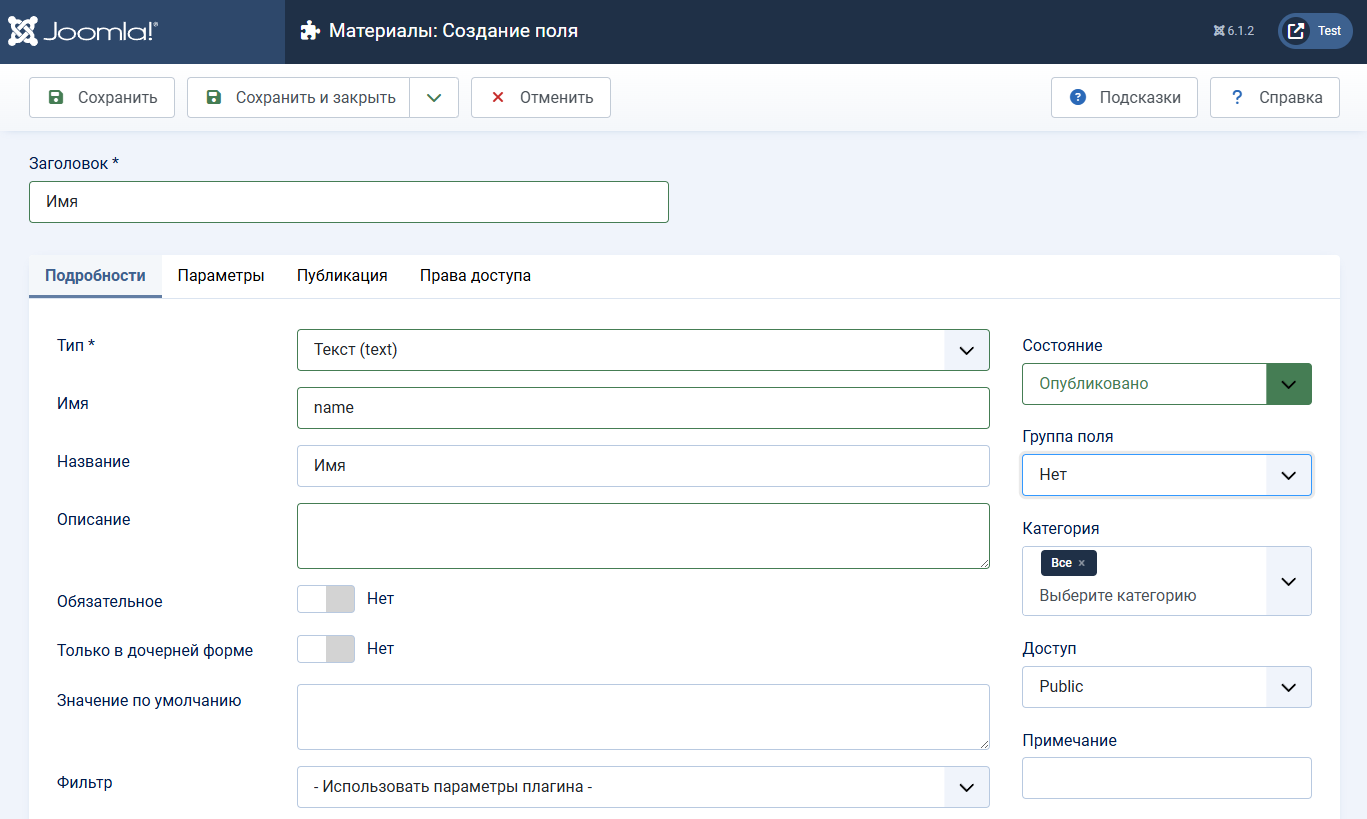Viewport: 1367px width, 819px height.
Task: Open the Группа поля dropdown
Action: coord(1167,475)
